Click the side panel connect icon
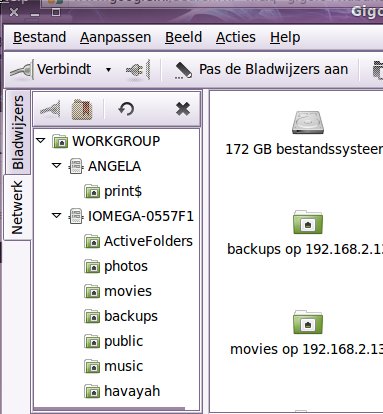The width and height of the screenshot is (383, 414). pos(50,109)
